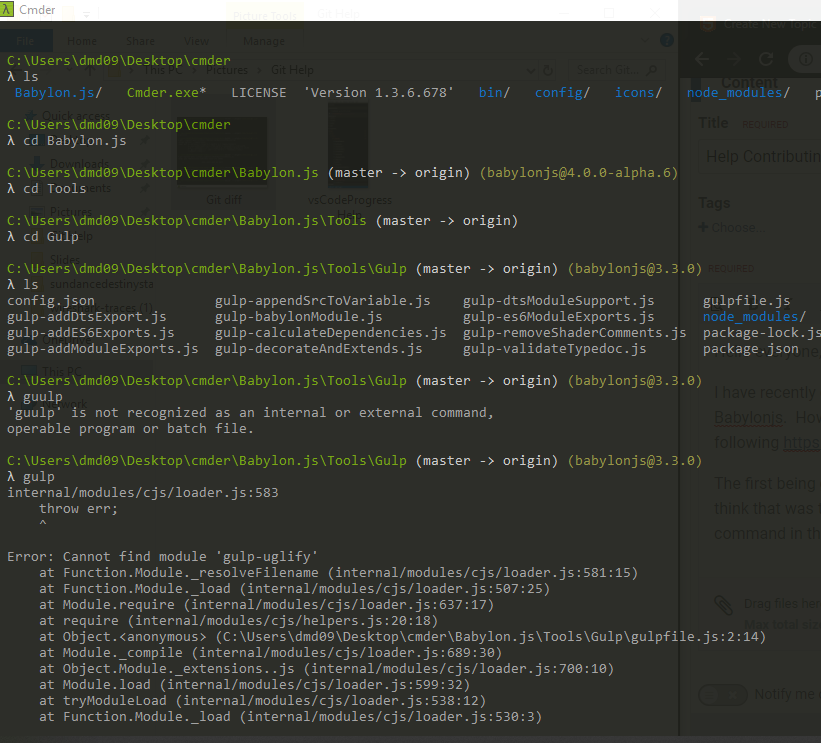Click the browser reload icon behind the terminal

point(766,59)
